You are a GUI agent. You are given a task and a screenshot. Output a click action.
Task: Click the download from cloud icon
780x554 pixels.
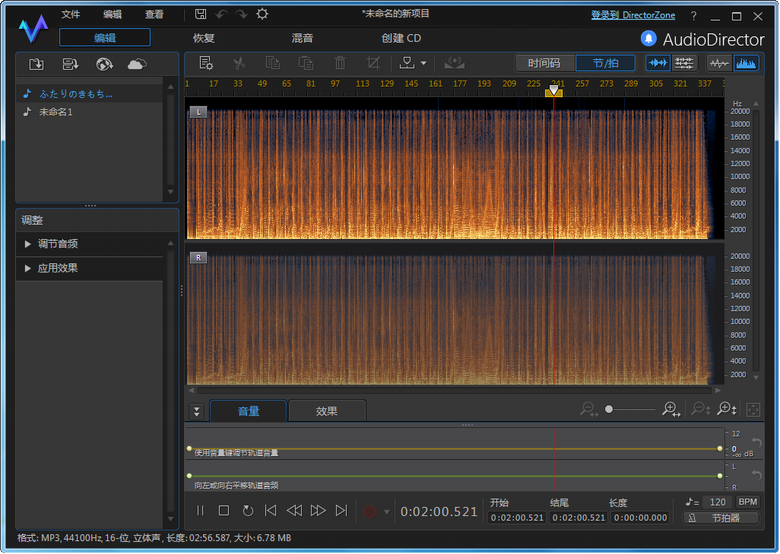(x=136, y=64)
